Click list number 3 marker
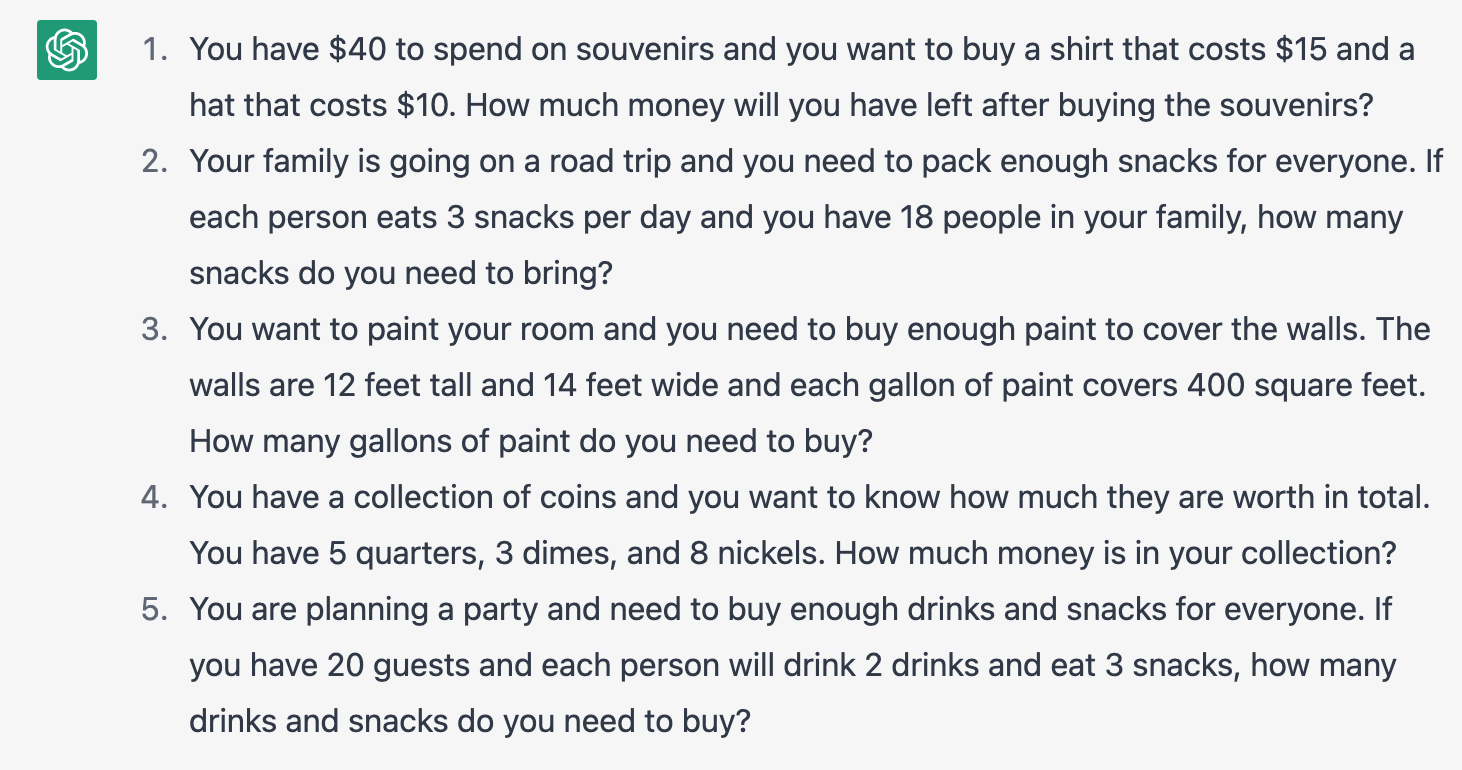 point(154,329)
